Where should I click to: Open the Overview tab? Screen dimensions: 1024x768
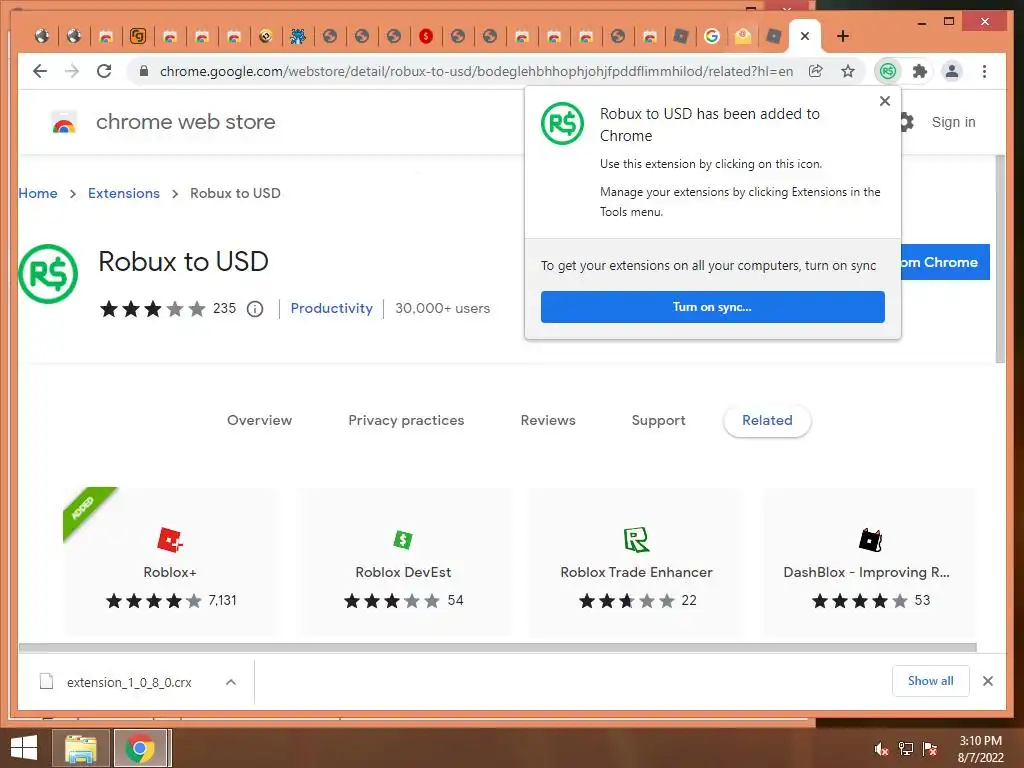(x=259, y=421)
